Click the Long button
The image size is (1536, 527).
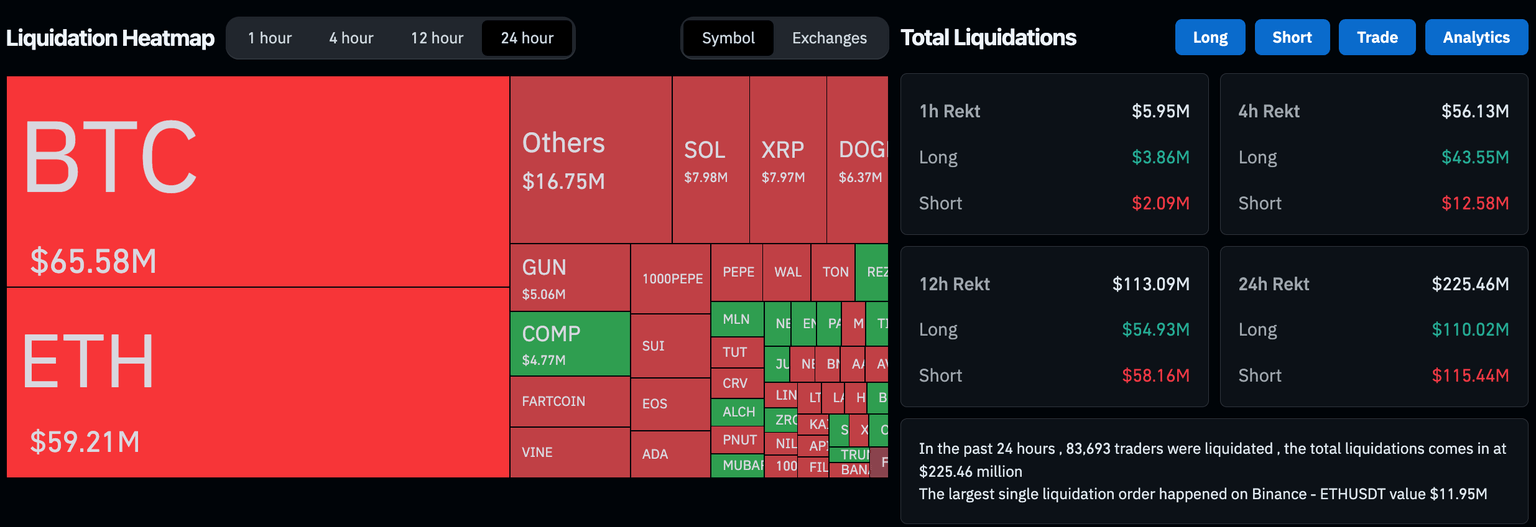[x=1210, y=37]
